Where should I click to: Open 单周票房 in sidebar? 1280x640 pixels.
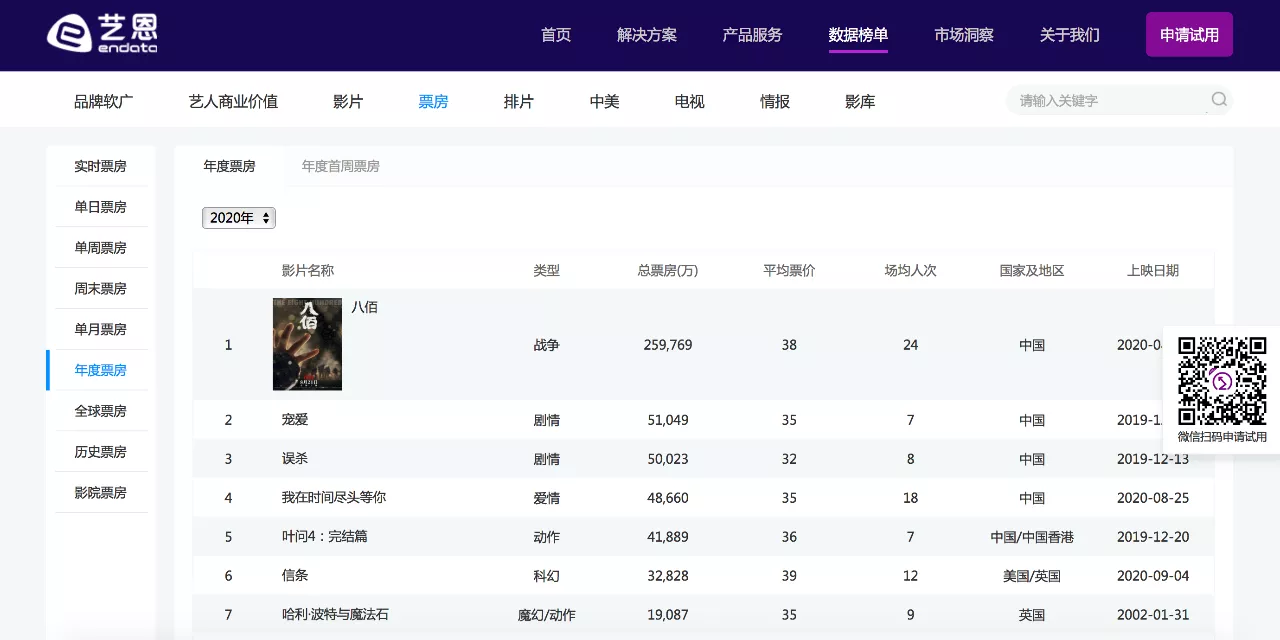pos(100,248)
